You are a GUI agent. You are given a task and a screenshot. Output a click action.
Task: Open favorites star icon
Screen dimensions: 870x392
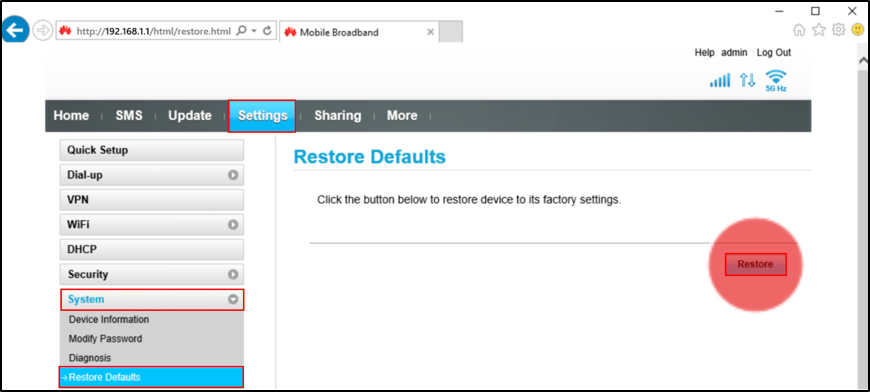[819, 30]
